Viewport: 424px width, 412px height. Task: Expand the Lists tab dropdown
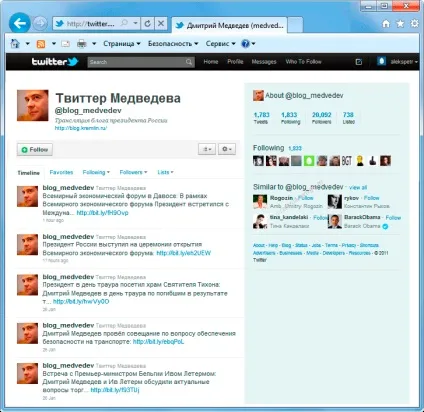point(165,172)
